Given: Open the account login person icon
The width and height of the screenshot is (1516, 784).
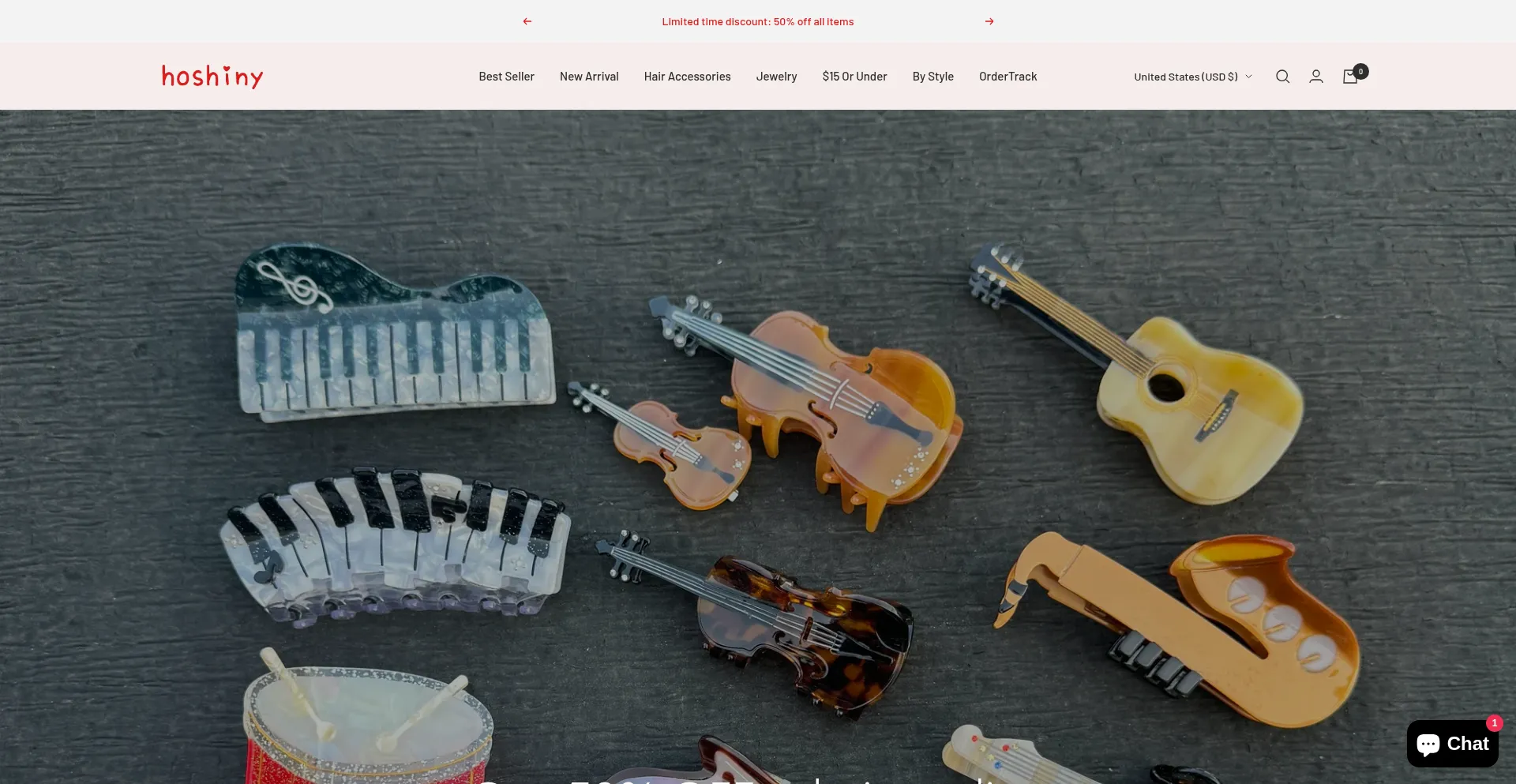Looking at the screenshot, I should pyautogui.click(x=1316, y=77).
